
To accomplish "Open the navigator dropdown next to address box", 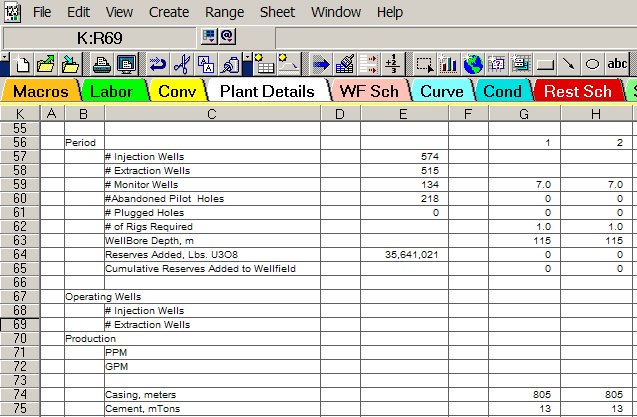I will click(x=208, y=37).
